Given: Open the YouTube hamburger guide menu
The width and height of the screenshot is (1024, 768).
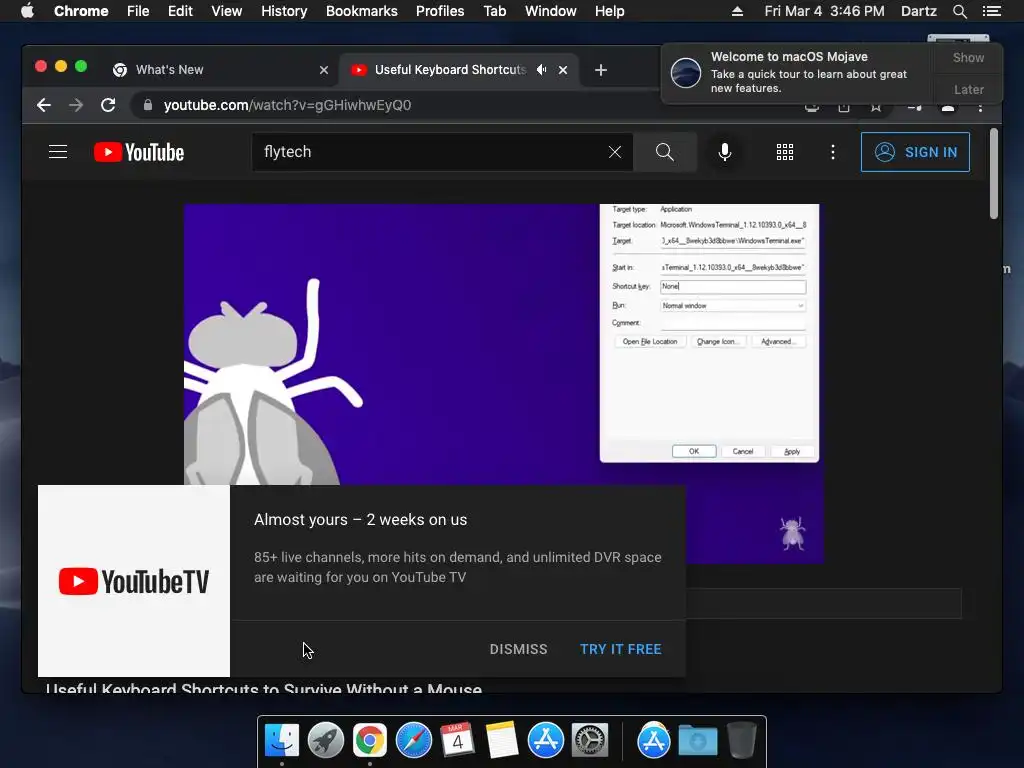Looking at the screenshot, I should coord(58,152).
